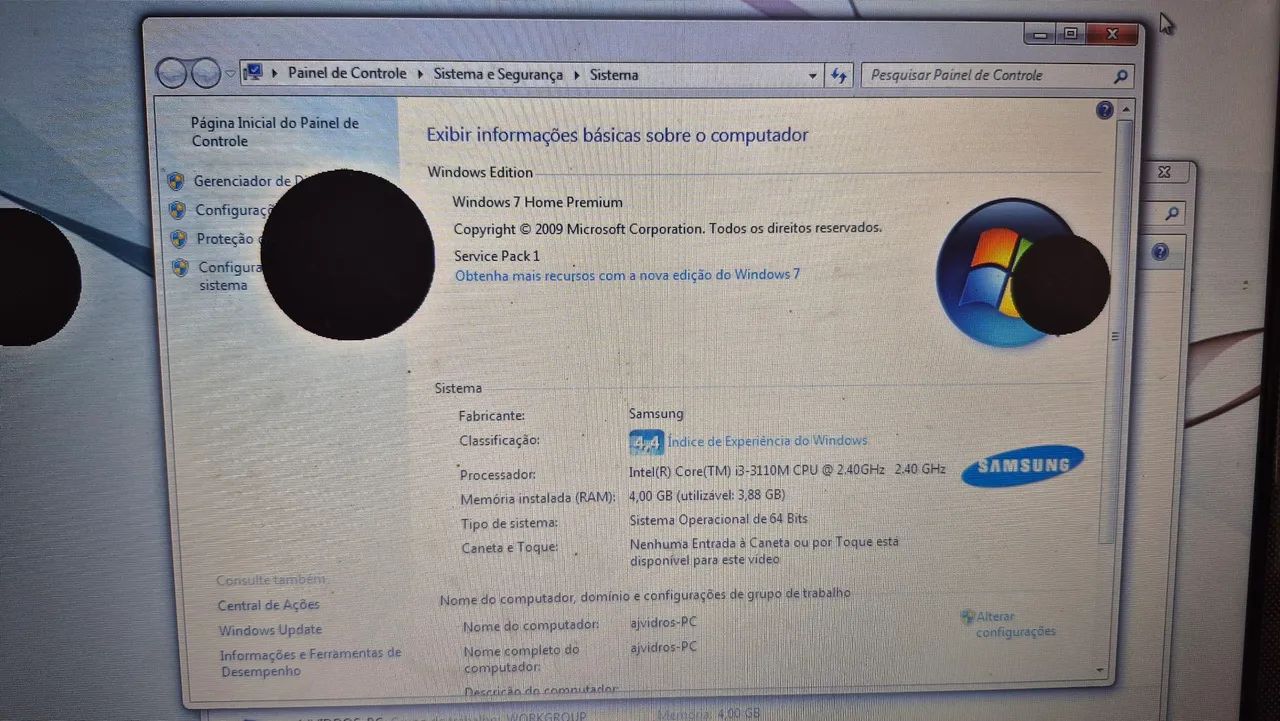The image size is (1280, 721).
Task: Open "Página Inicial do Painel de Controle"
Action: [x=274, y=132]
